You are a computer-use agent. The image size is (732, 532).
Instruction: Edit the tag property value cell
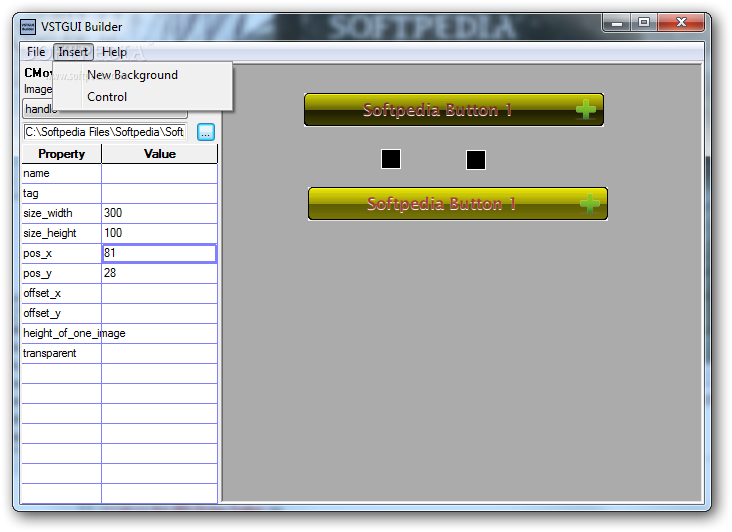point(159,194)
